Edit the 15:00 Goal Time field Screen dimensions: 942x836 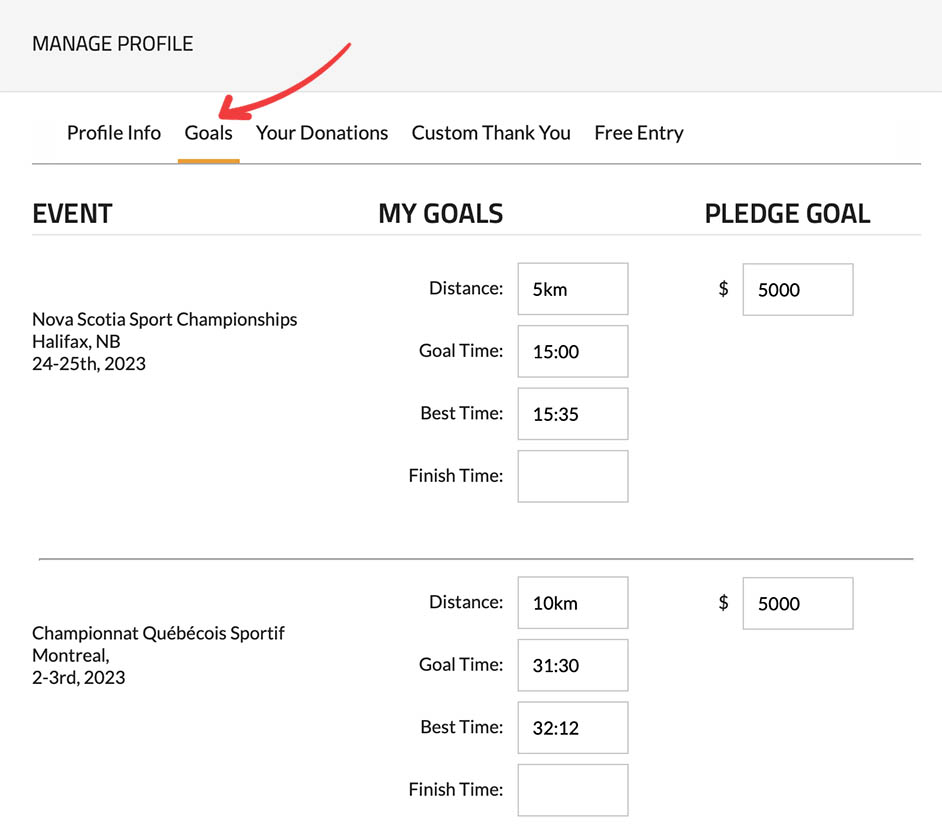click(x=572, y=351)
